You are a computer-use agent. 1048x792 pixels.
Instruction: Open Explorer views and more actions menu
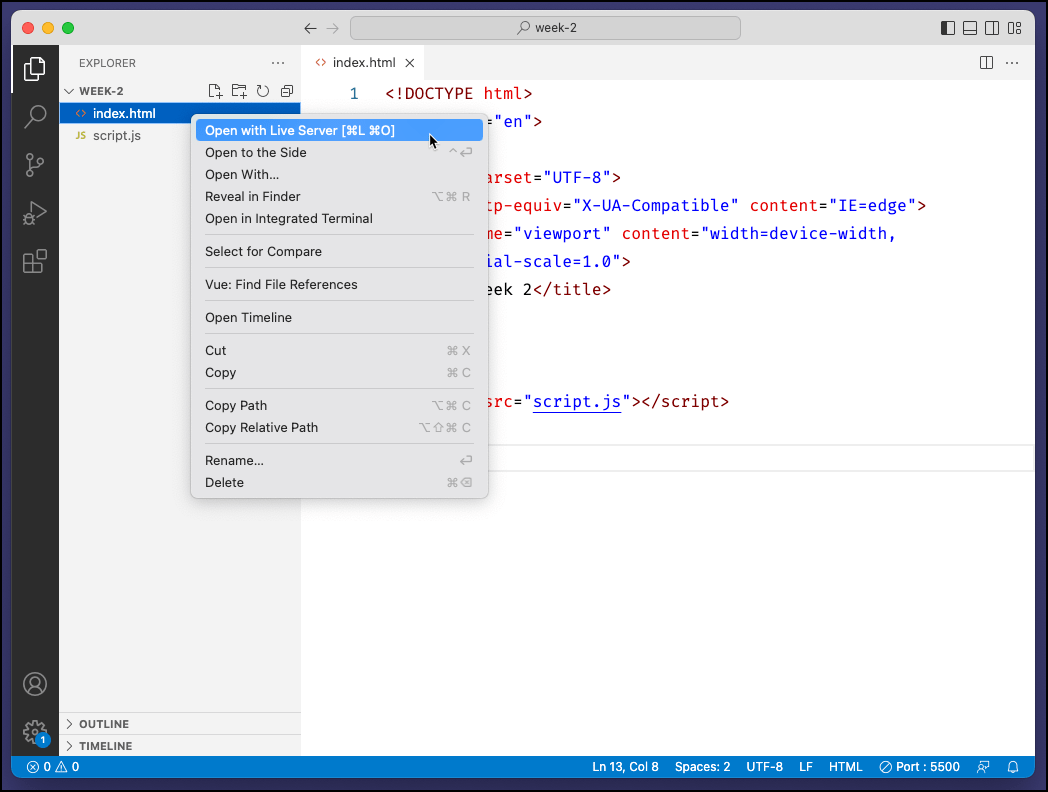click(278, 63)
